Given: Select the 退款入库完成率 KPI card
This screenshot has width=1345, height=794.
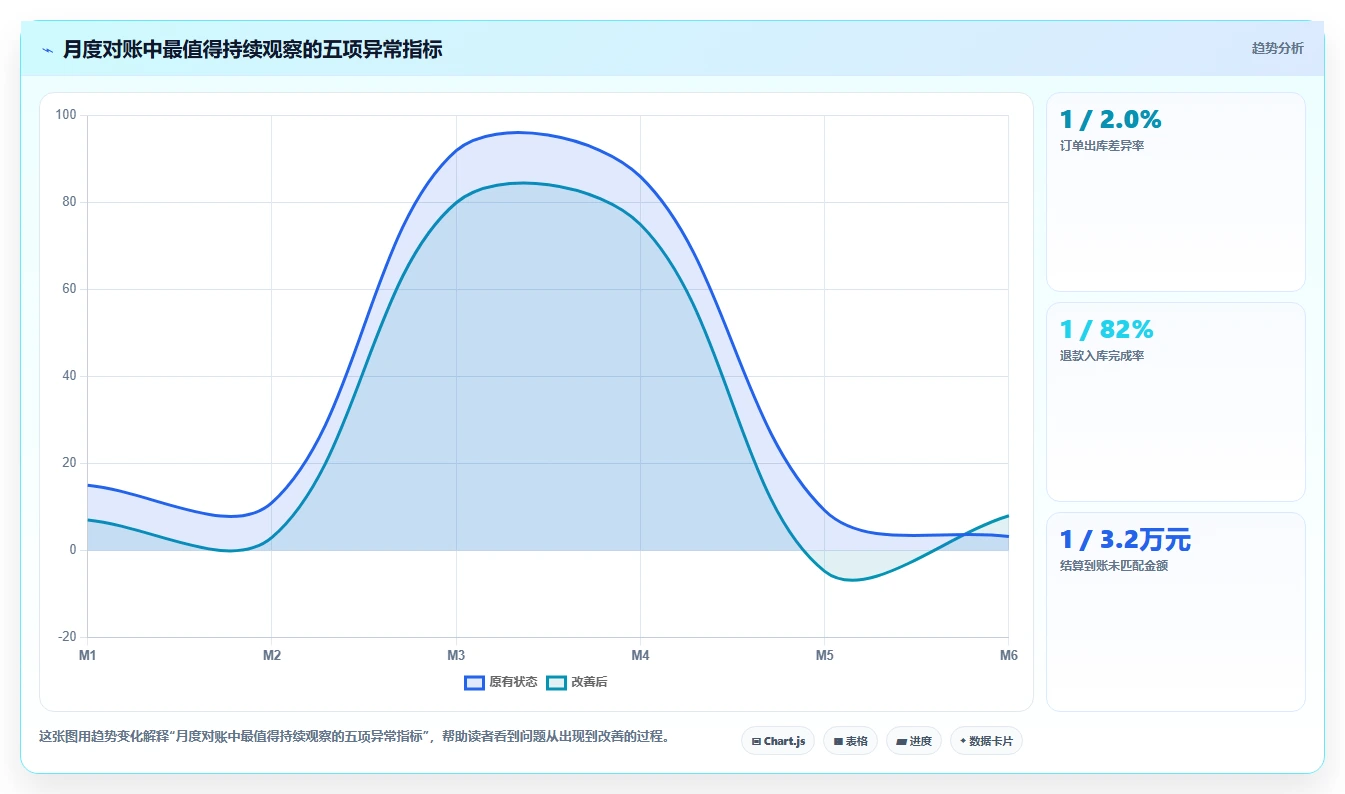Looking at the screenshot, I should (1176, 402).
